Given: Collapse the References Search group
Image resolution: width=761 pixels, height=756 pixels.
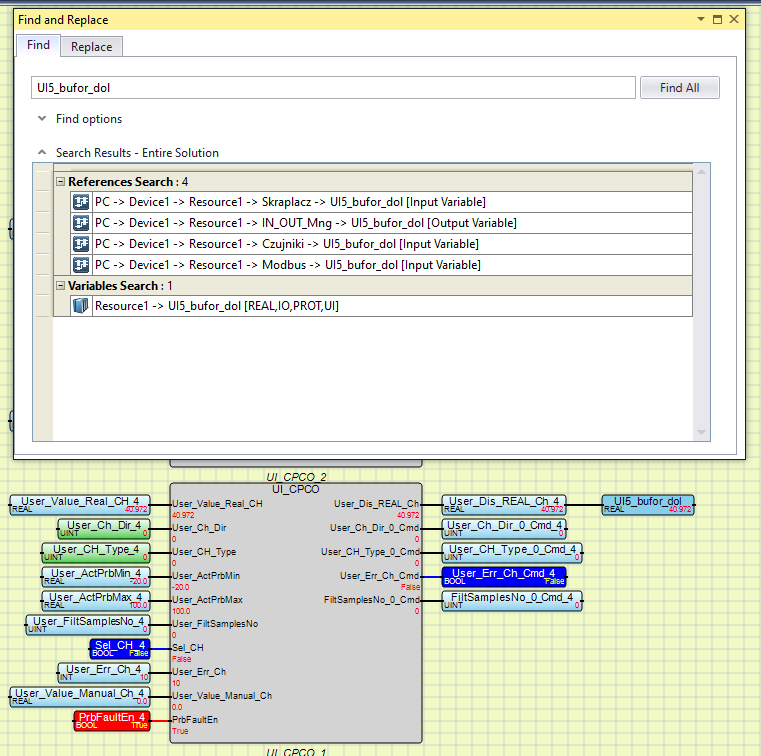Looking at the screenshot, I should pos(61,181).
